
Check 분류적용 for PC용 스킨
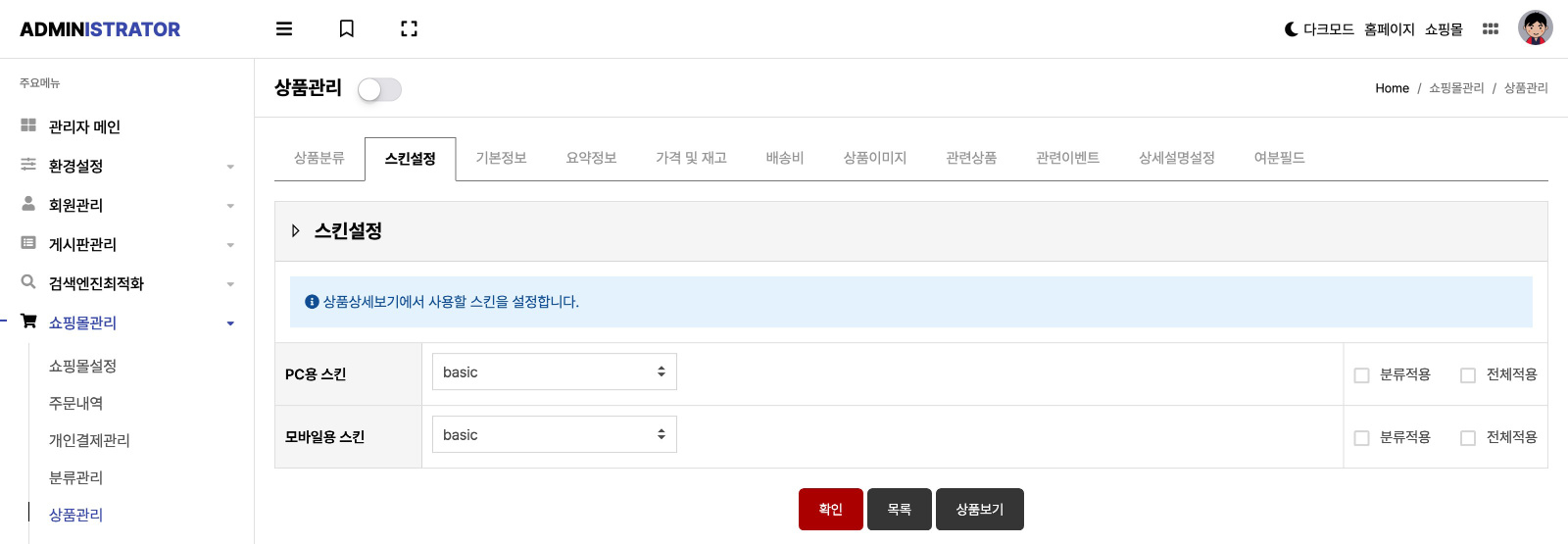tap(1361, 375)
